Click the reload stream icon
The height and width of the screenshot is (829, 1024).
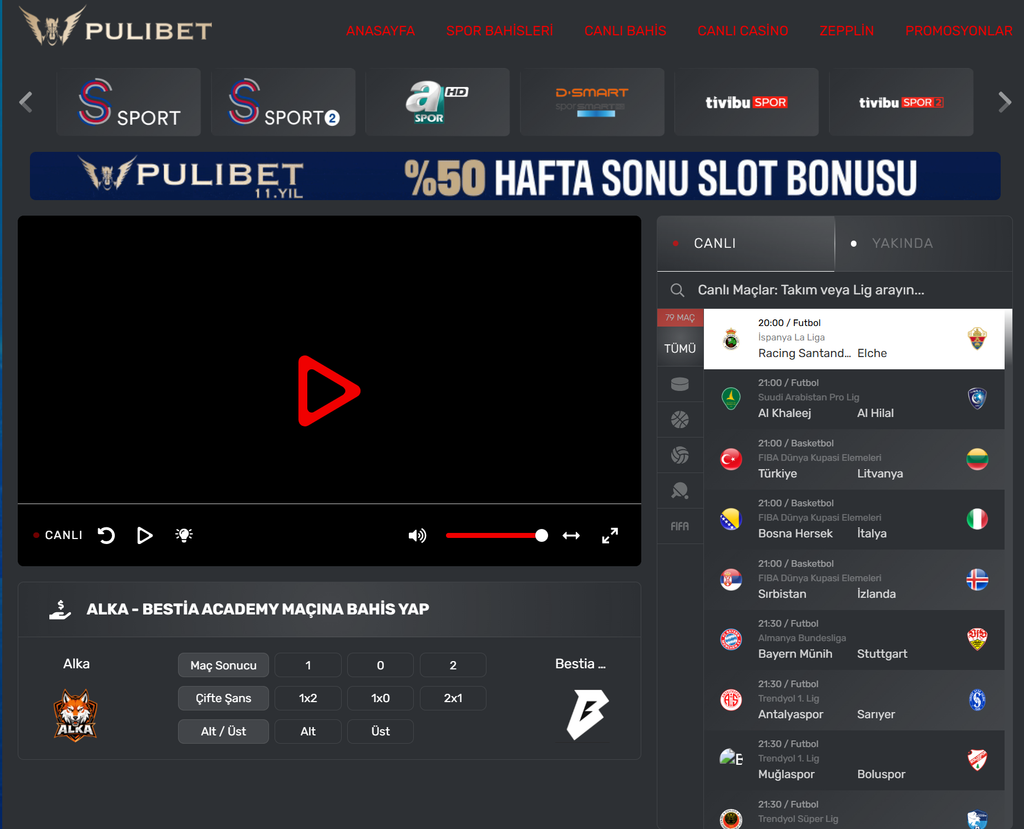click(106, 536)
